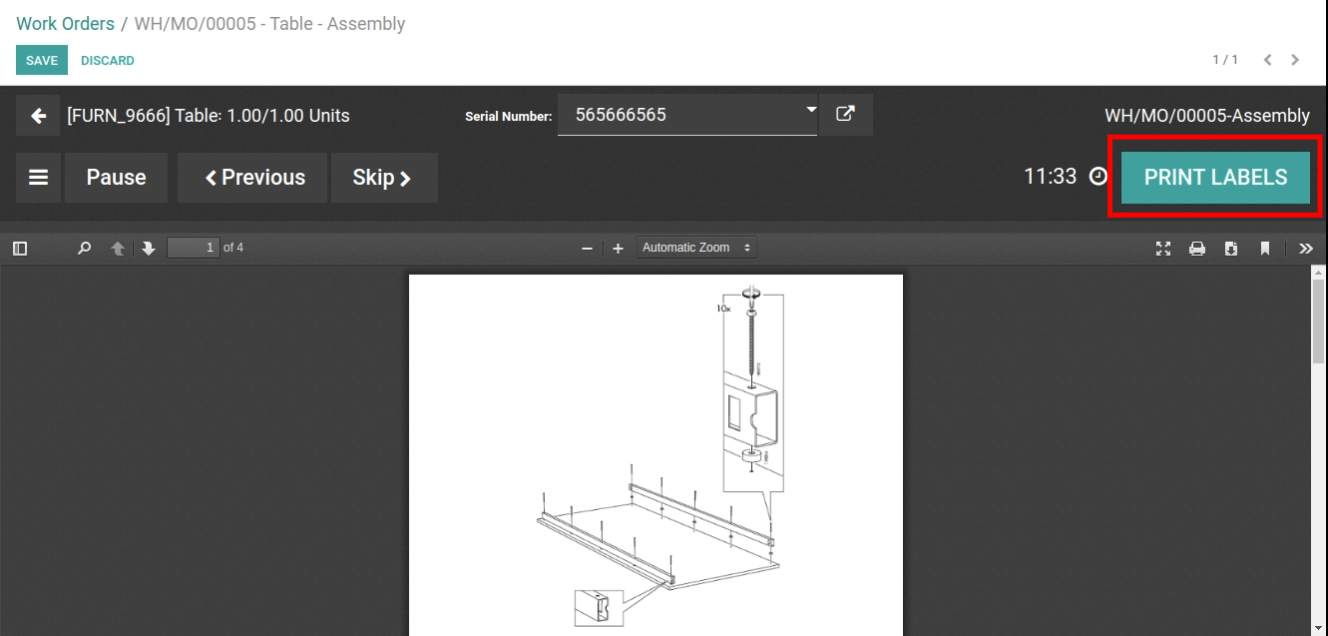Screen dimensions: 1328x636
Task: Navigate back using the left arrow
Action: 37,115
